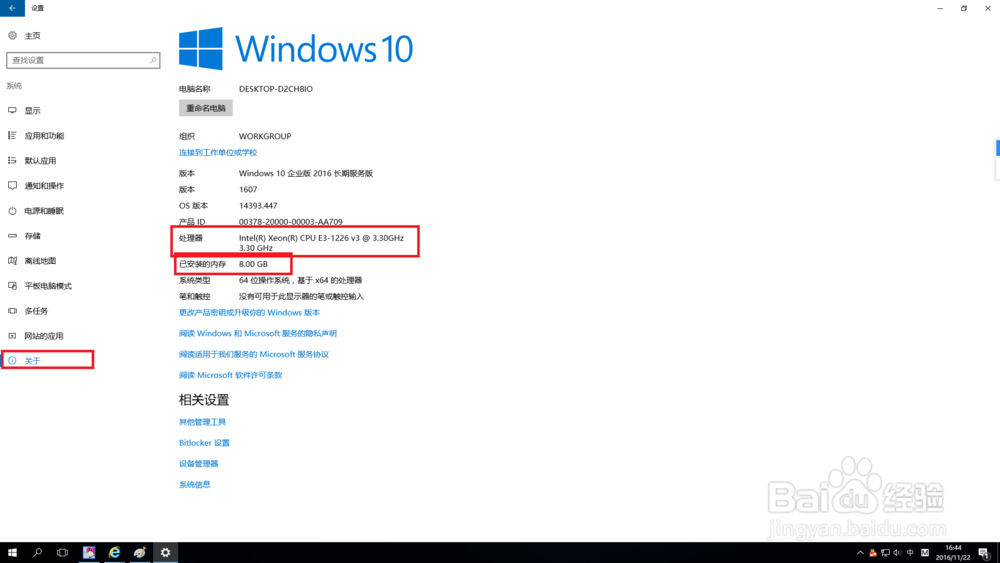Click the M input method tray icon
Image resolution: width=1000 pixels, height=563 pixels.
tap(925, 553)
